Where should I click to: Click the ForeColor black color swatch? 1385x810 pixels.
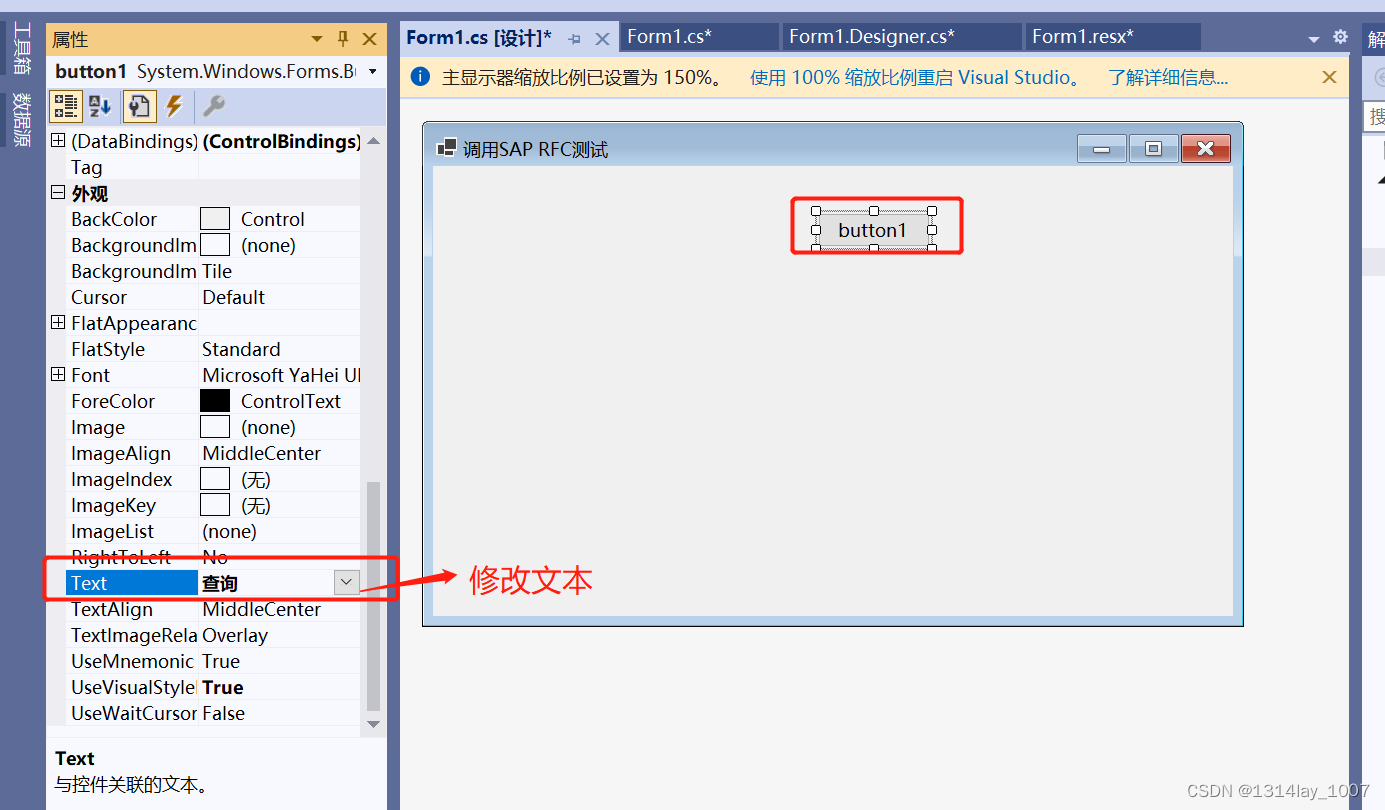click(x=215, y=401)
